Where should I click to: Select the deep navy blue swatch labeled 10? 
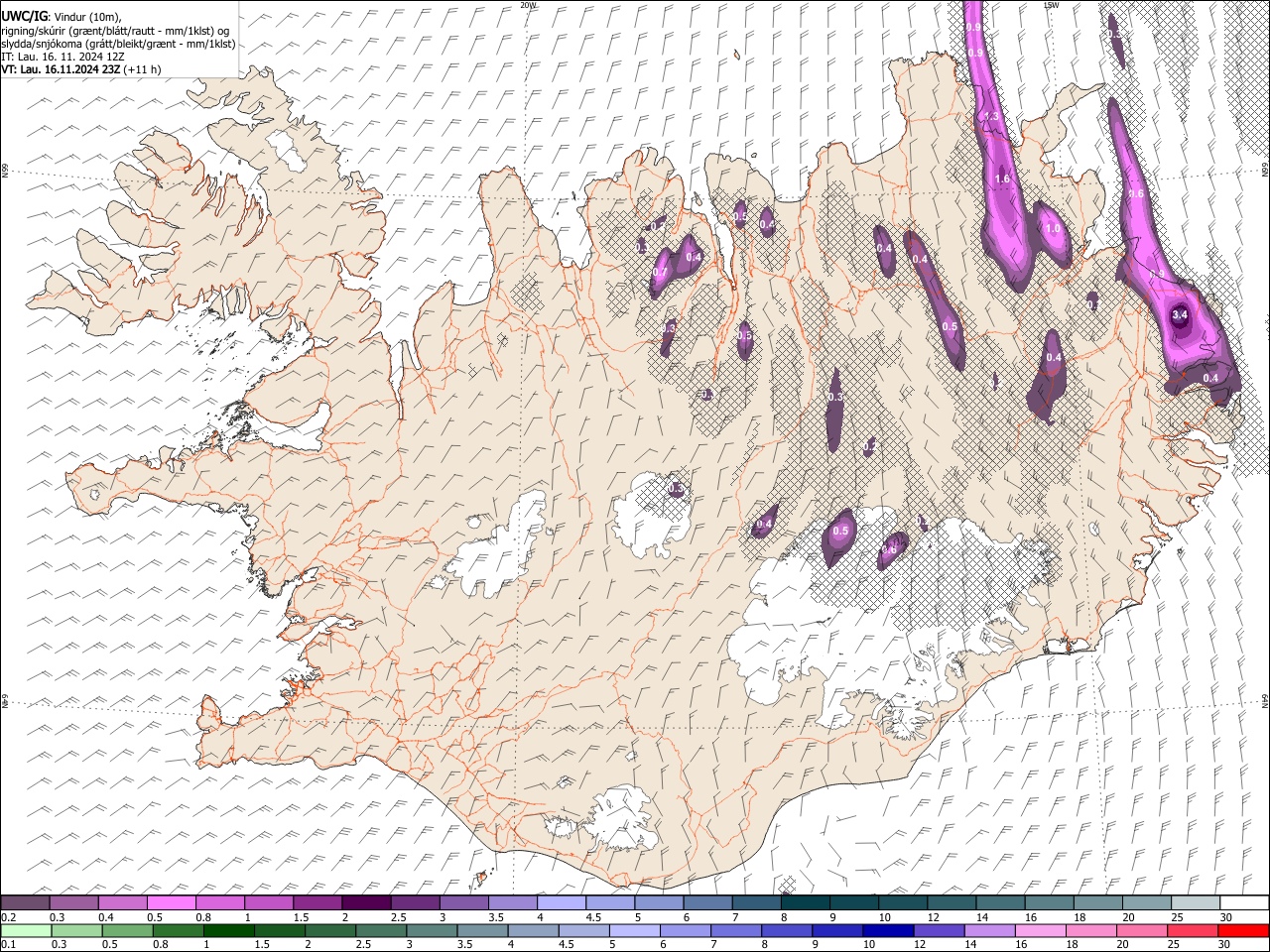[x=888, y=931]
